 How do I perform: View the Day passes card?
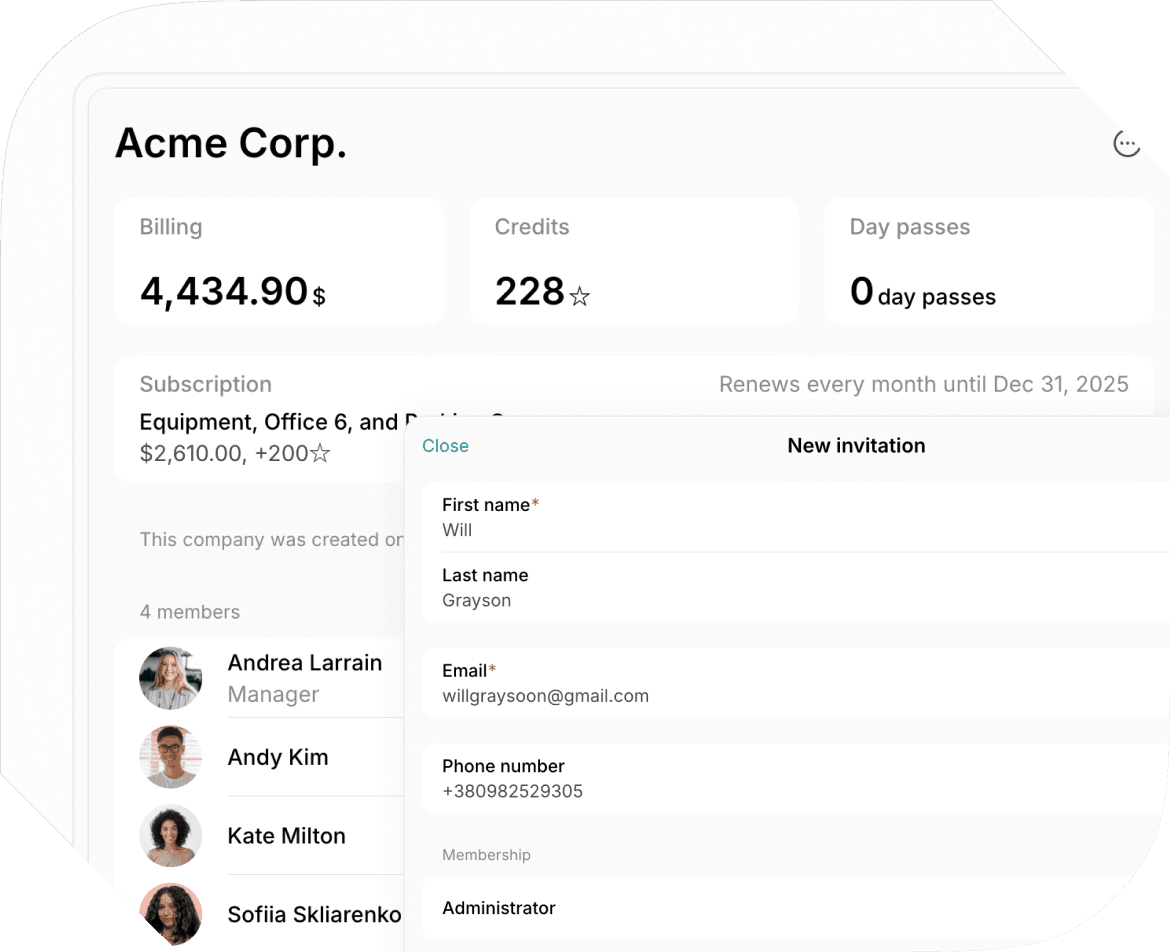(988, 260)
